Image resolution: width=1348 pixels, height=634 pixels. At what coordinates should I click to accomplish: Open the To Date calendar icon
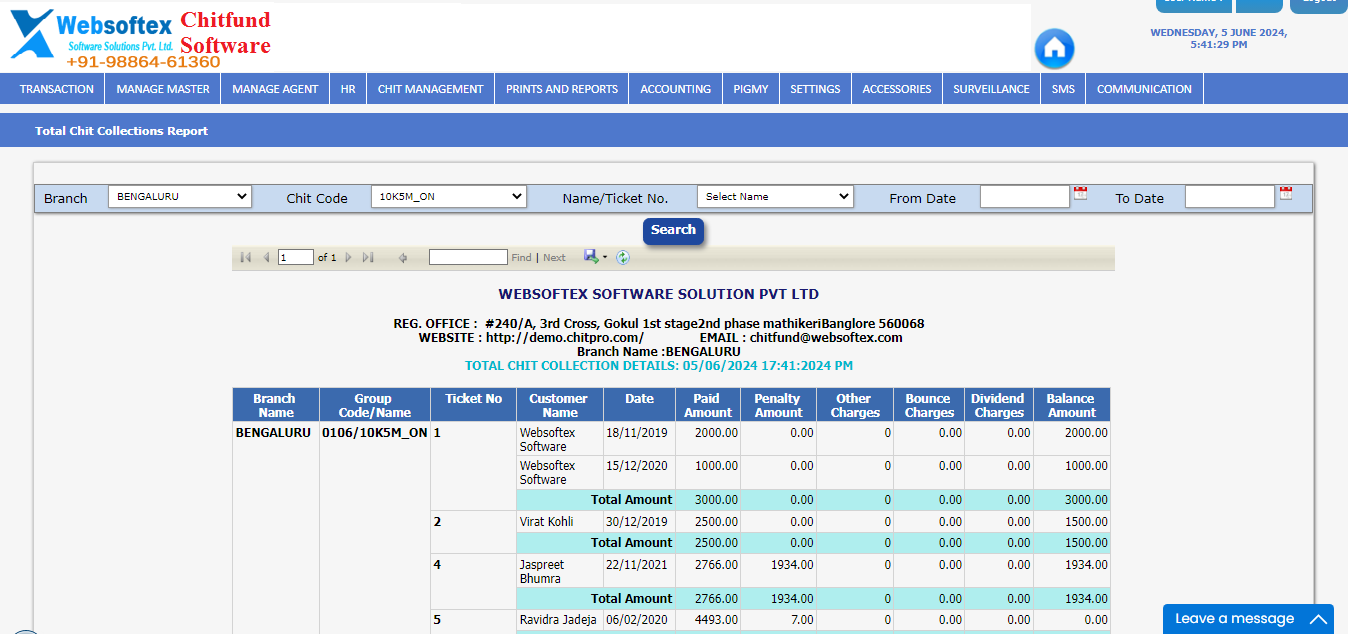coord(1285,195)
